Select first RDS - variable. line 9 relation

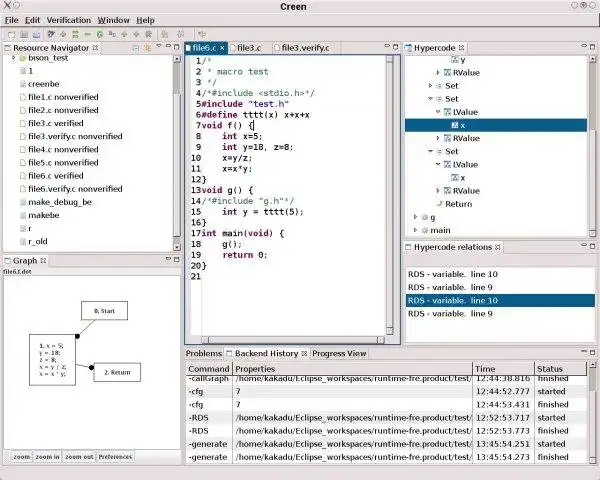pos(449,287)
